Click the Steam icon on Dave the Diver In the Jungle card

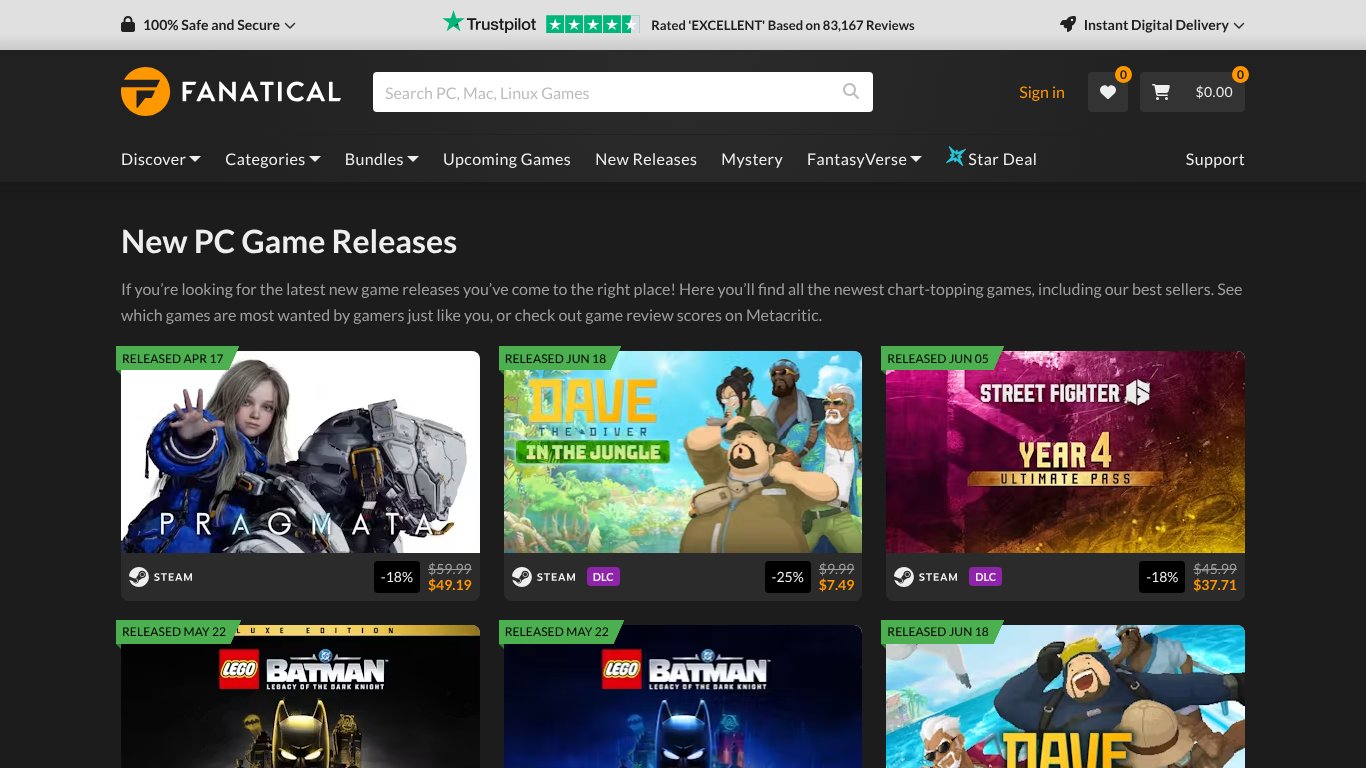tap(521, 577)
